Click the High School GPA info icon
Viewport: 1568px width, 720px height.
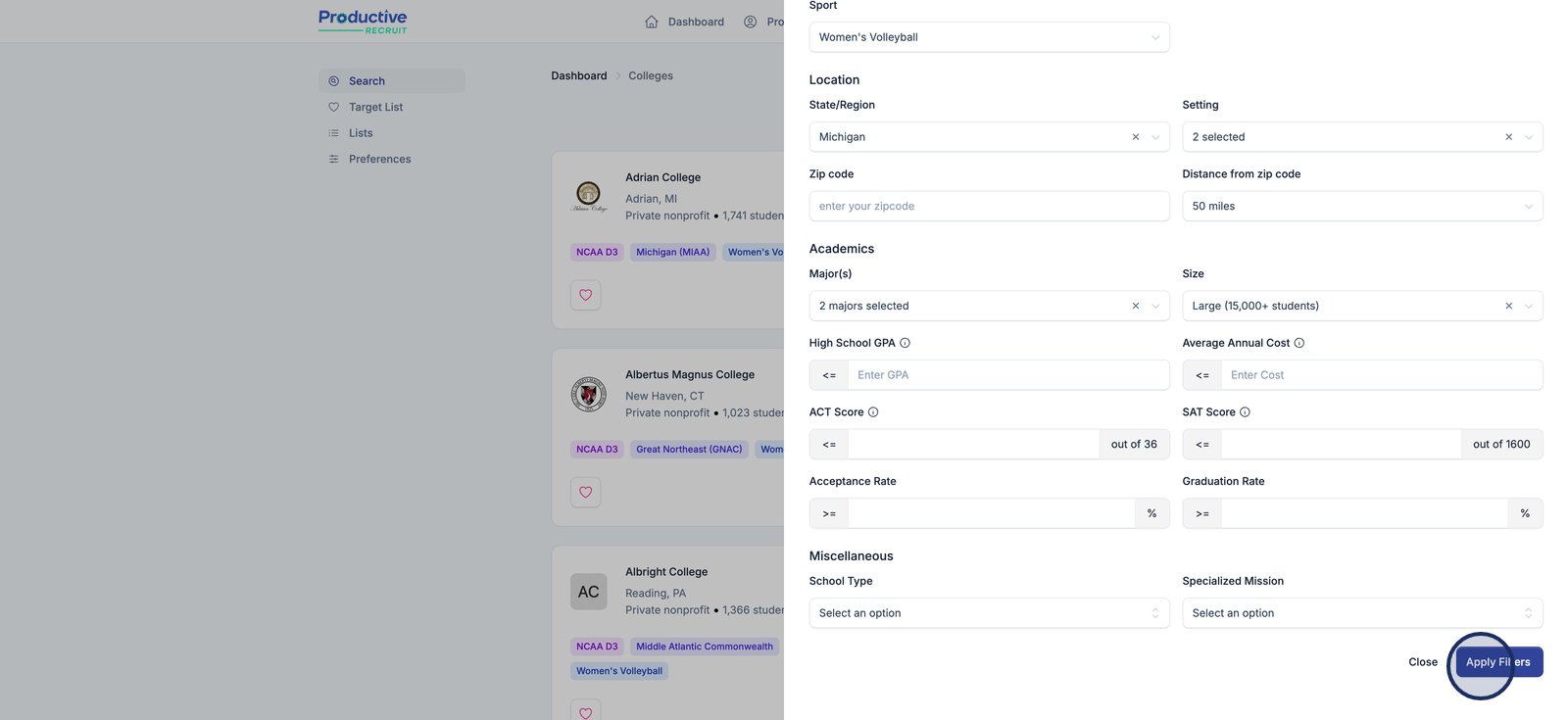pyautogui.click(x=905, y=343)
